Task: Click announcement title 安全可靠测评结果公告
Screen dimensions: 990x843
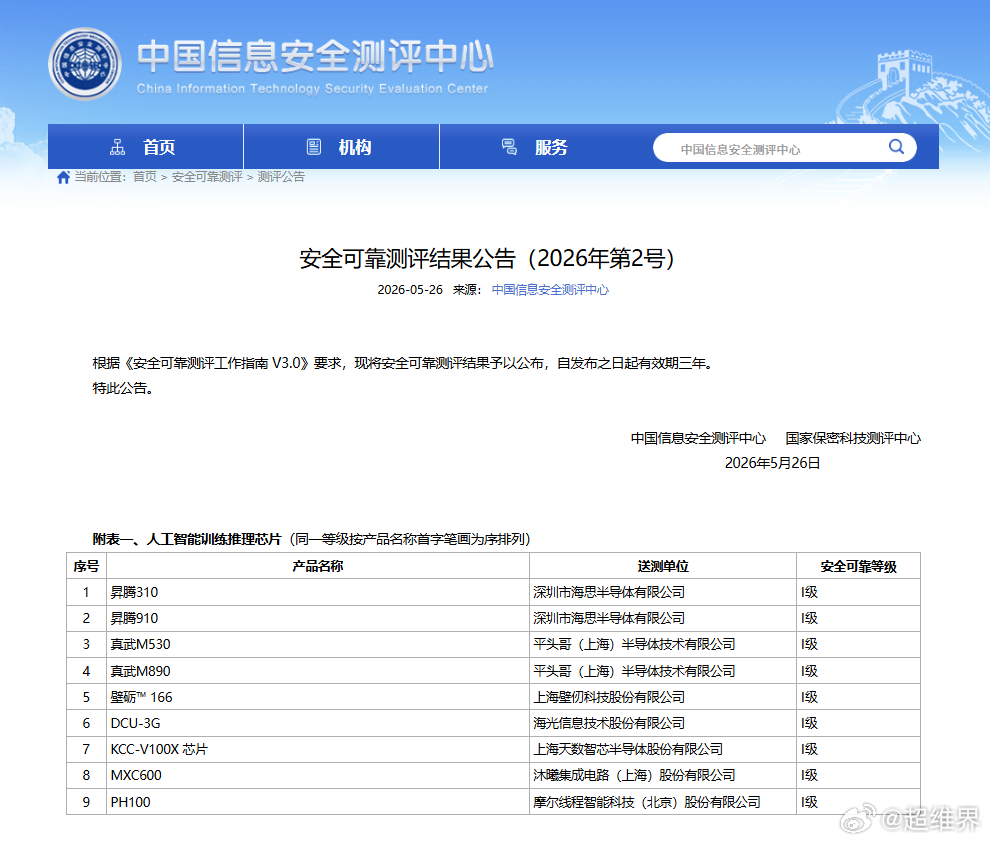Action: [x=487, y=259]
